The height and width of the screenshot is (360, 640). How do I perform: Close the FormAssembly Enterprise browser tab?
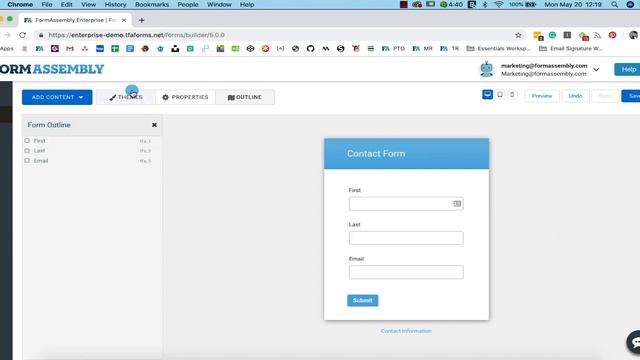124,20
